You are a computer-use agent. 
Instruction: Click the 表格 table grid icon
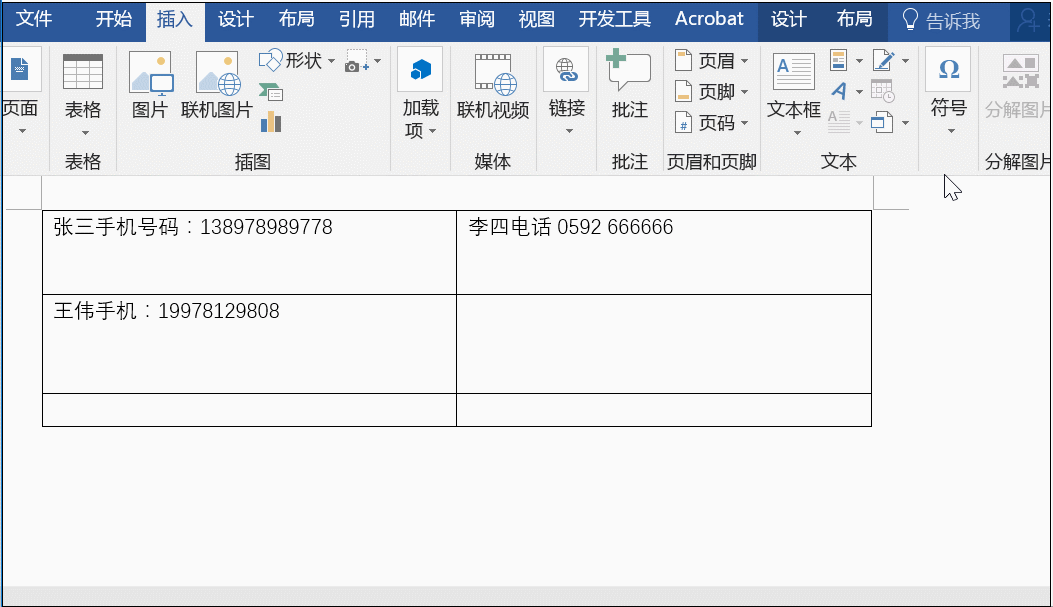pyautogui.click(x=83, y=72)
